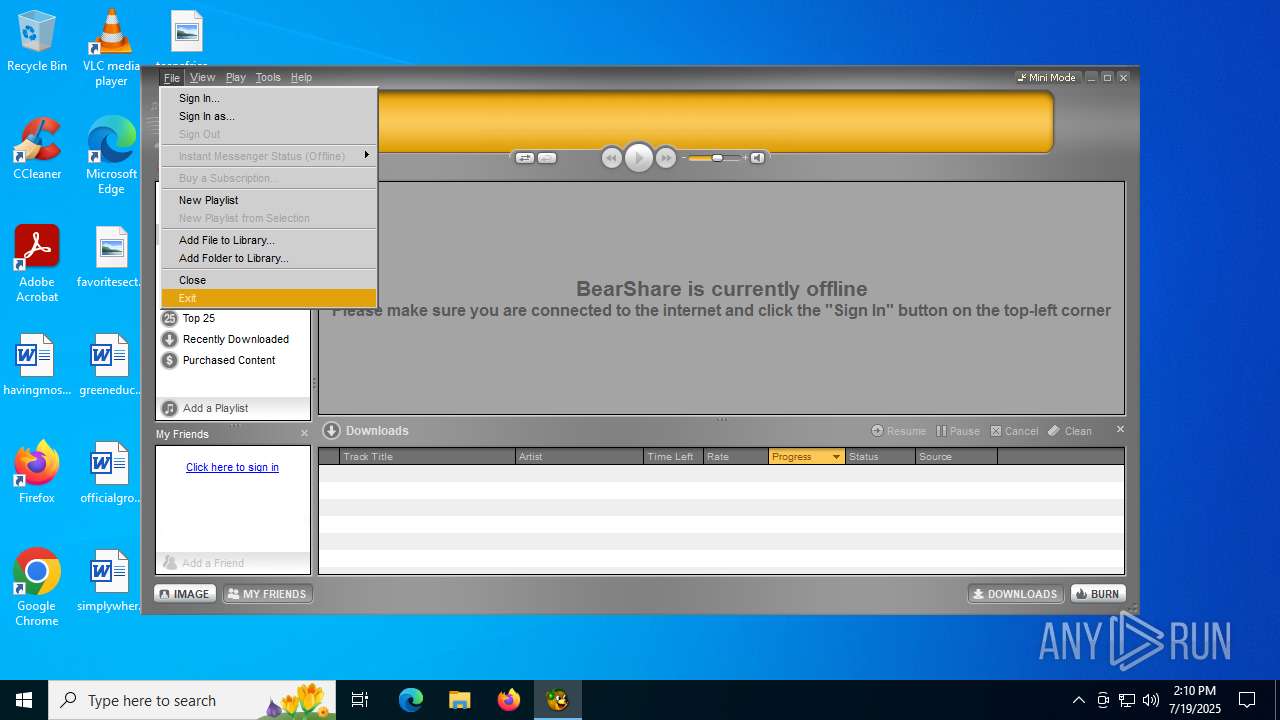1280x720 pixels.
Task: Click Progress column sort dropdown arrow
Action: tap(836, 457)
